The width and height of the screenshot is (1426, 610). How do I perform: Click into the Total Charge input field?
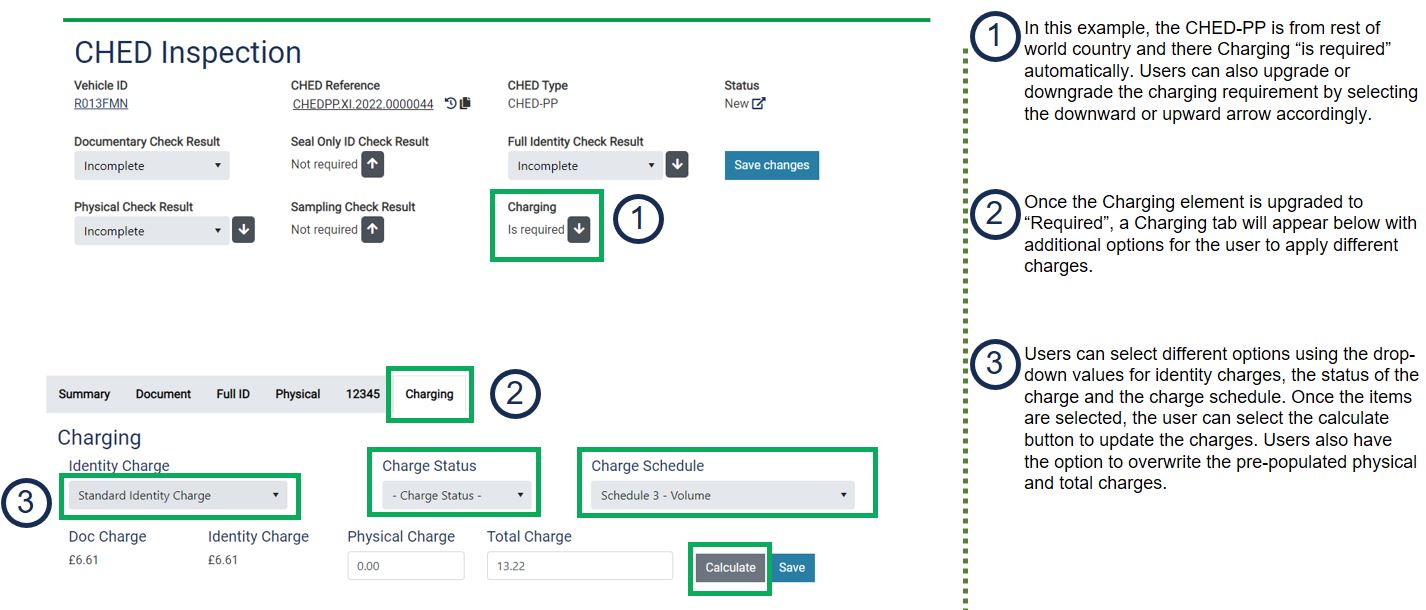[x=579, y=566]
